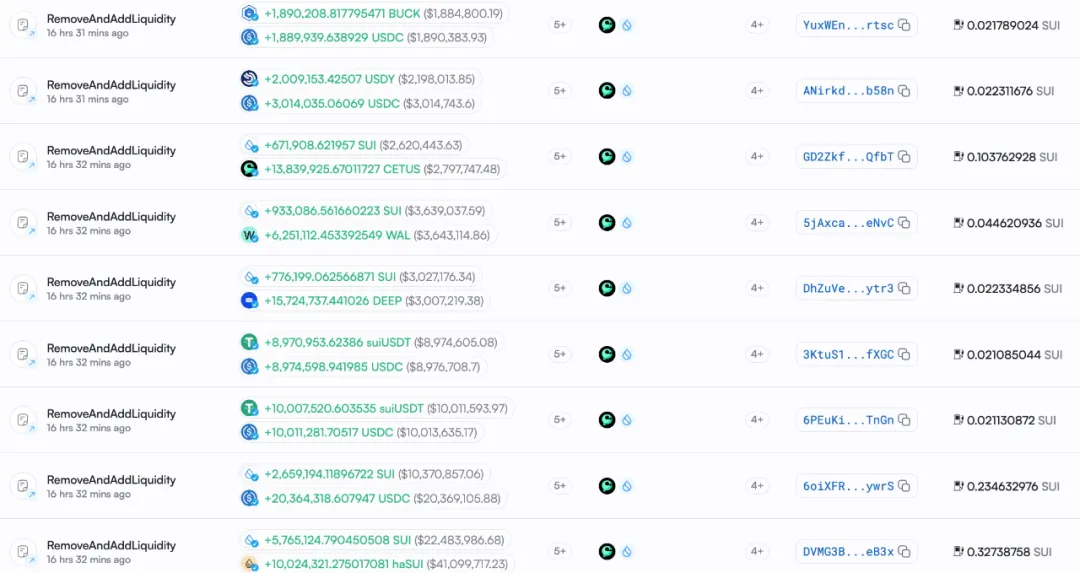Click the haSUI token icon
This screenshot has height=573, width=1080.
[250, 564]
